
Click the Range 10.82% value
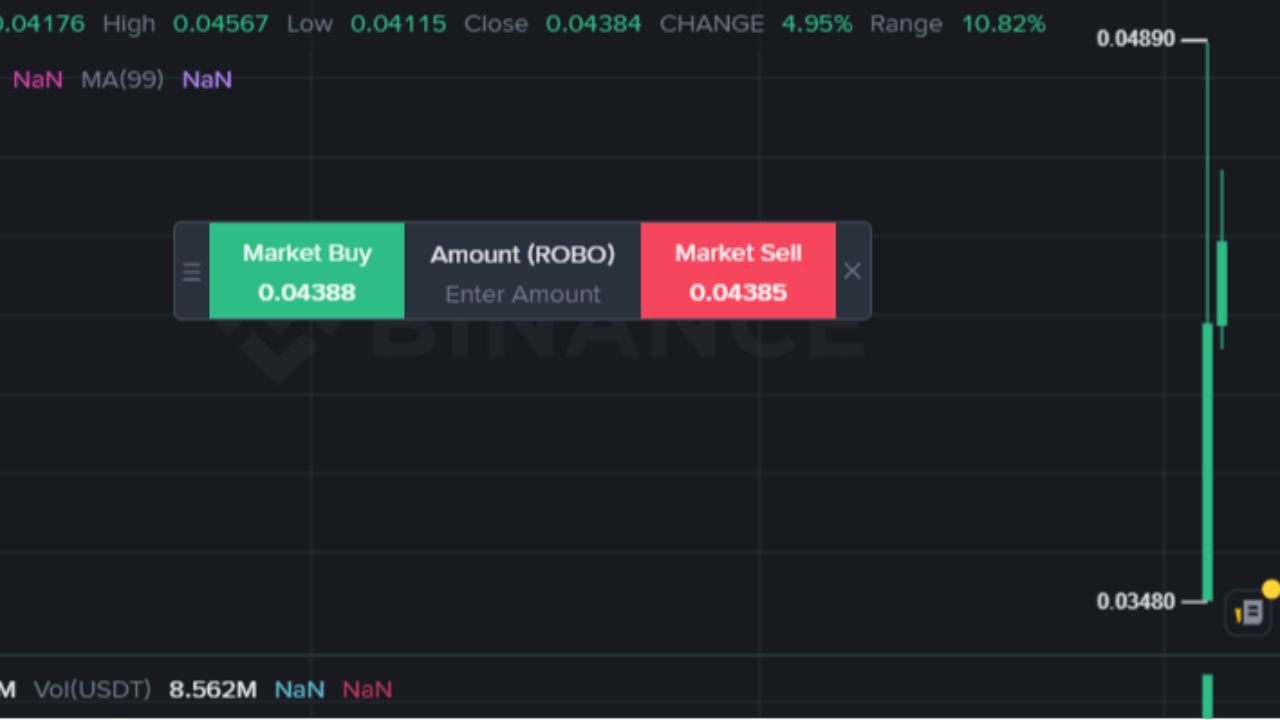pyautogui.click(x=1003, y=23)
